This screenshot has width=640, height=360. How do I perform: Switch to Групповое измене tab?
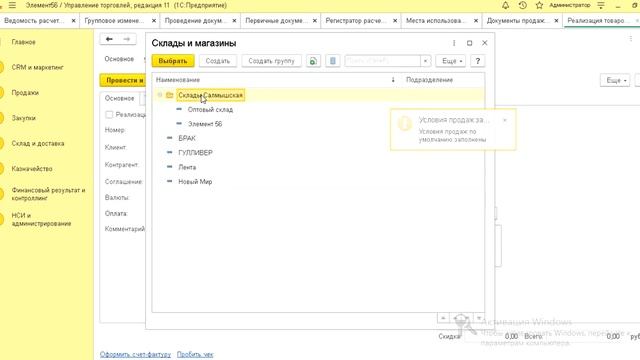(x=114, y=20)
